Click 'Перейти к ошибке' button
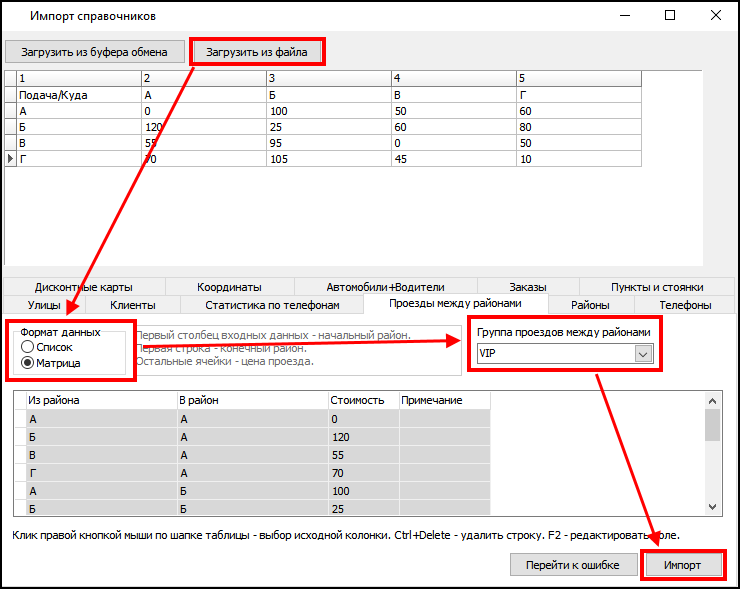The height and width of the screenshot is (589, 740). pyautogui.click(x=572, y=565)
